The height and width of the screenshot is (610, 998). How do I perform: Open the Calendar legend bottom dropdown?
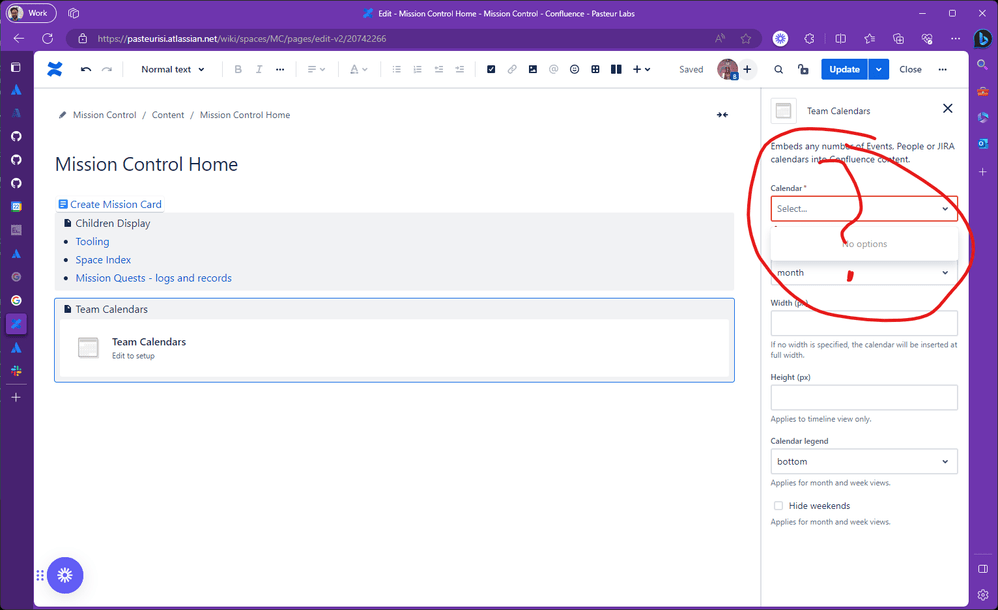[864, 462]
